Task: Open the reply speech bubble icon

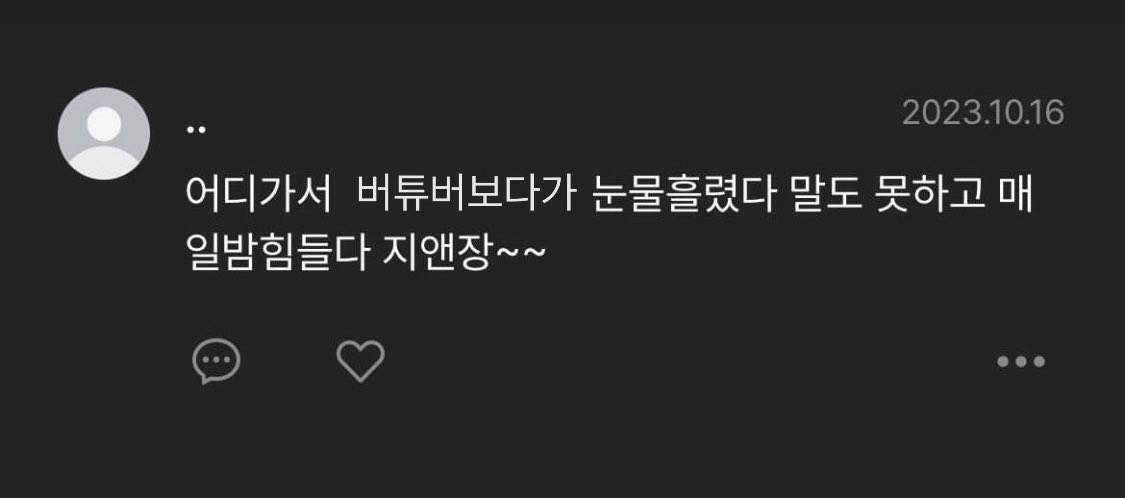Action: (216, 361)
